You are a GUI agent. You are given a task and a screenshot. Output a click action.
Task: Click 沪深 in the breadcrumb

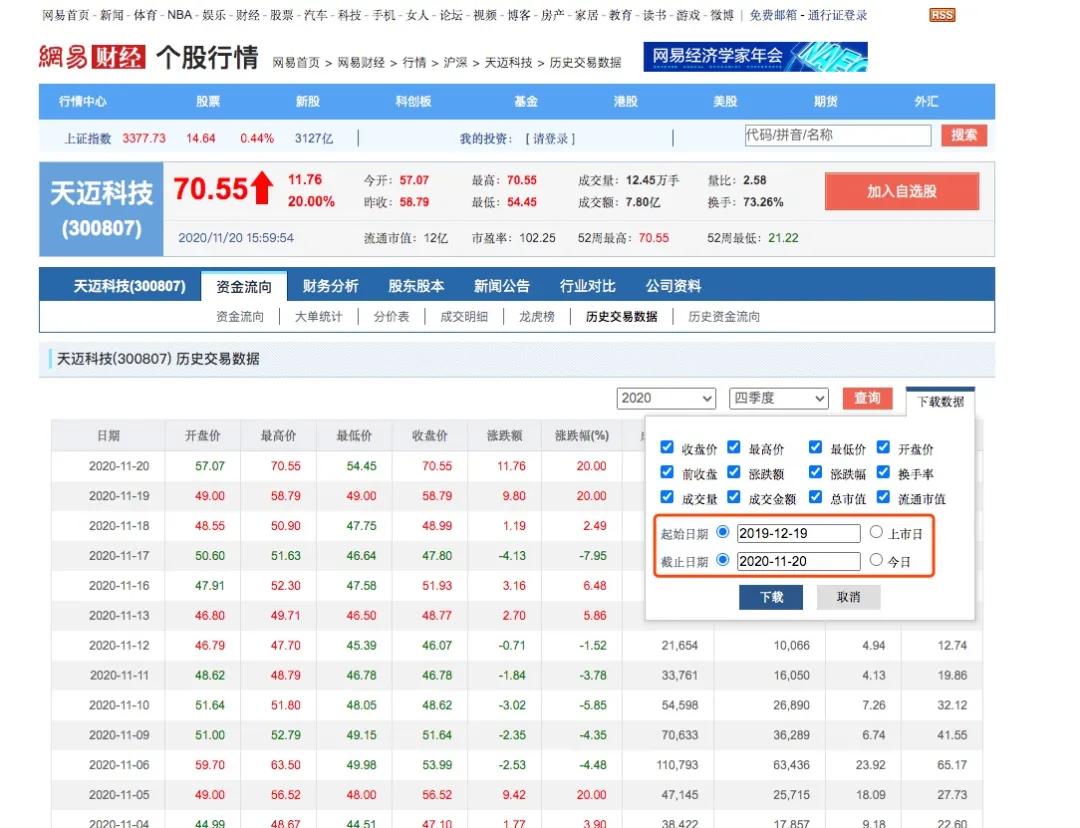point(455,63)
